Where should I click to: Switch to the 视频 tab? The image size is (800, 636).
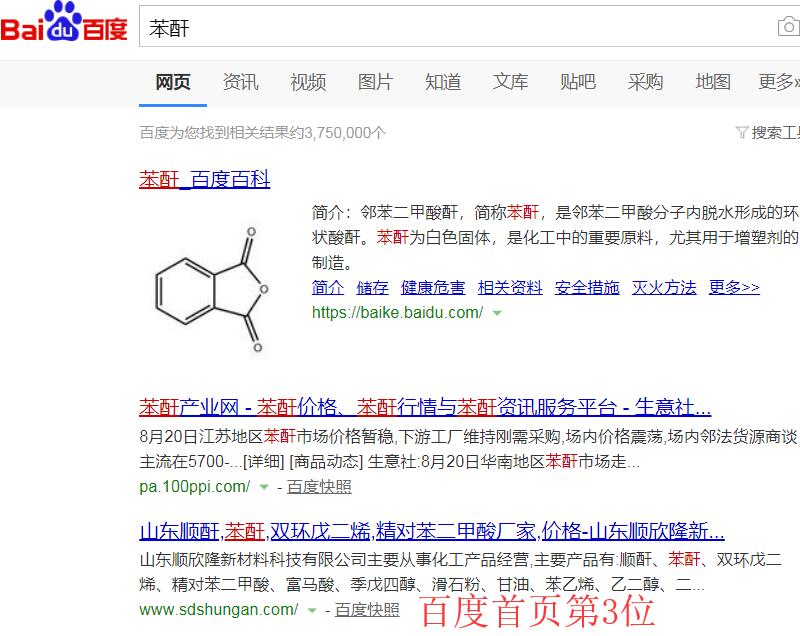point(308,82)
